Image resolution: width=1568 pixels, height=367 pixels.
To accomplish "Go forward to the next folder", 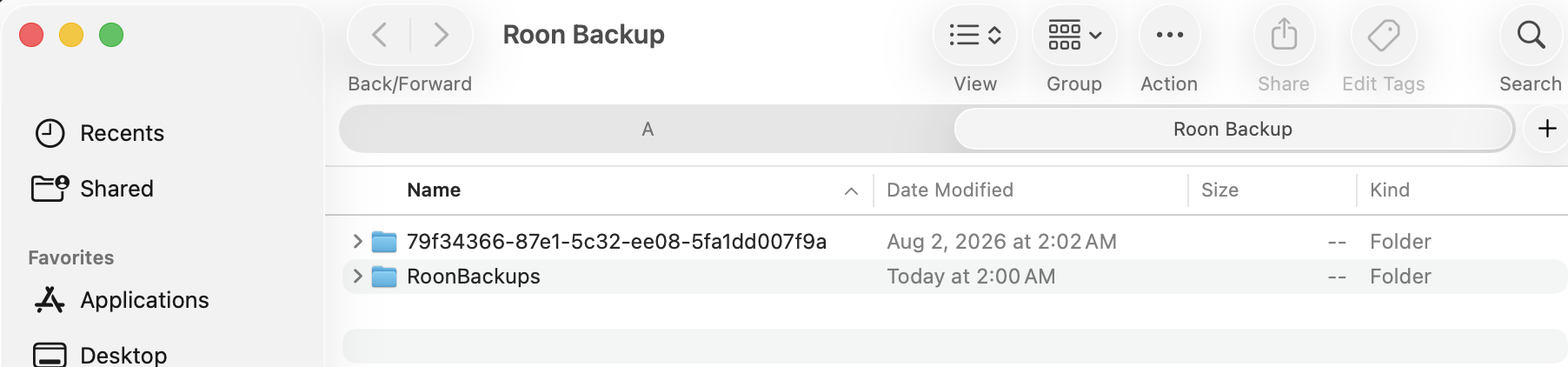I will [x=442, y=35].
